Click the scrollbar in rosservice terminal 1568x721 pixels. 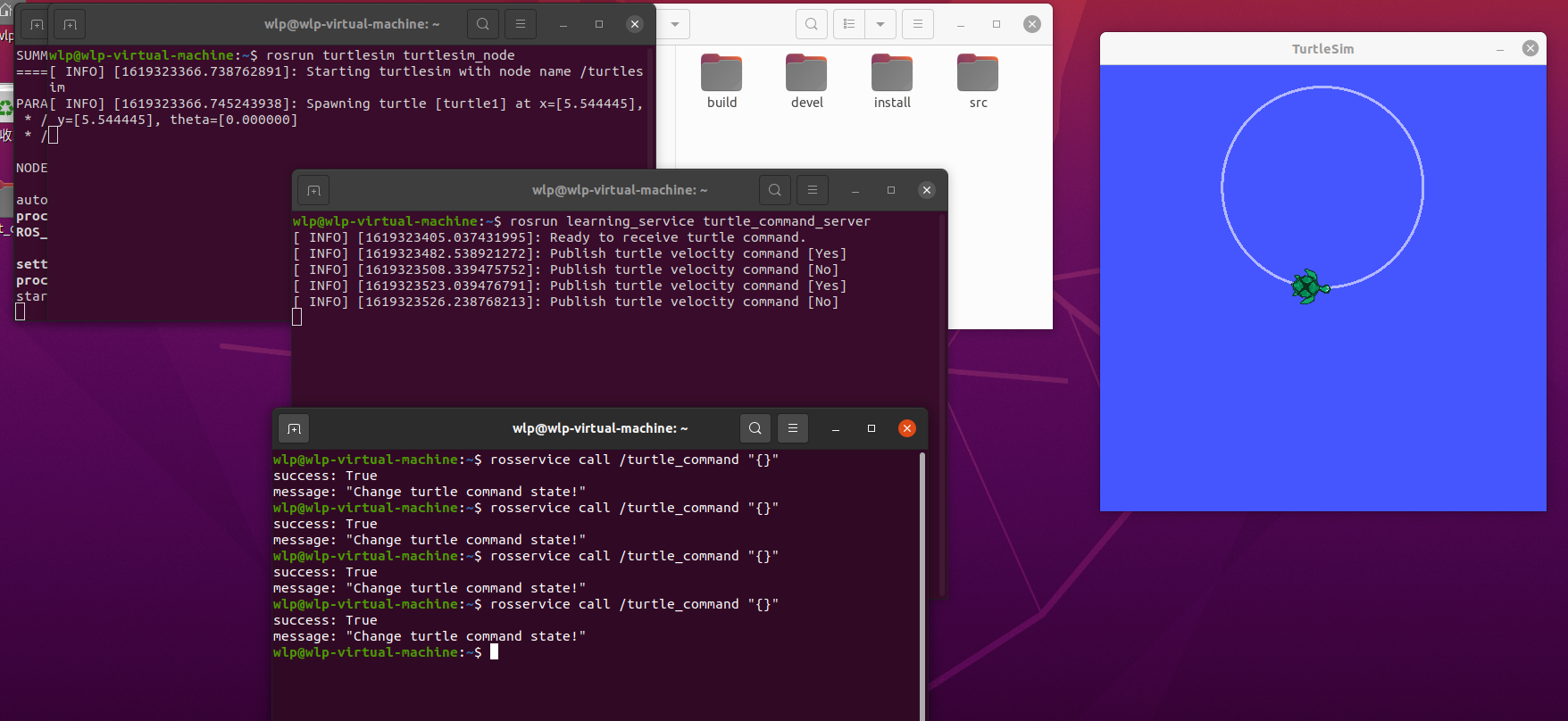coord(922,580)
